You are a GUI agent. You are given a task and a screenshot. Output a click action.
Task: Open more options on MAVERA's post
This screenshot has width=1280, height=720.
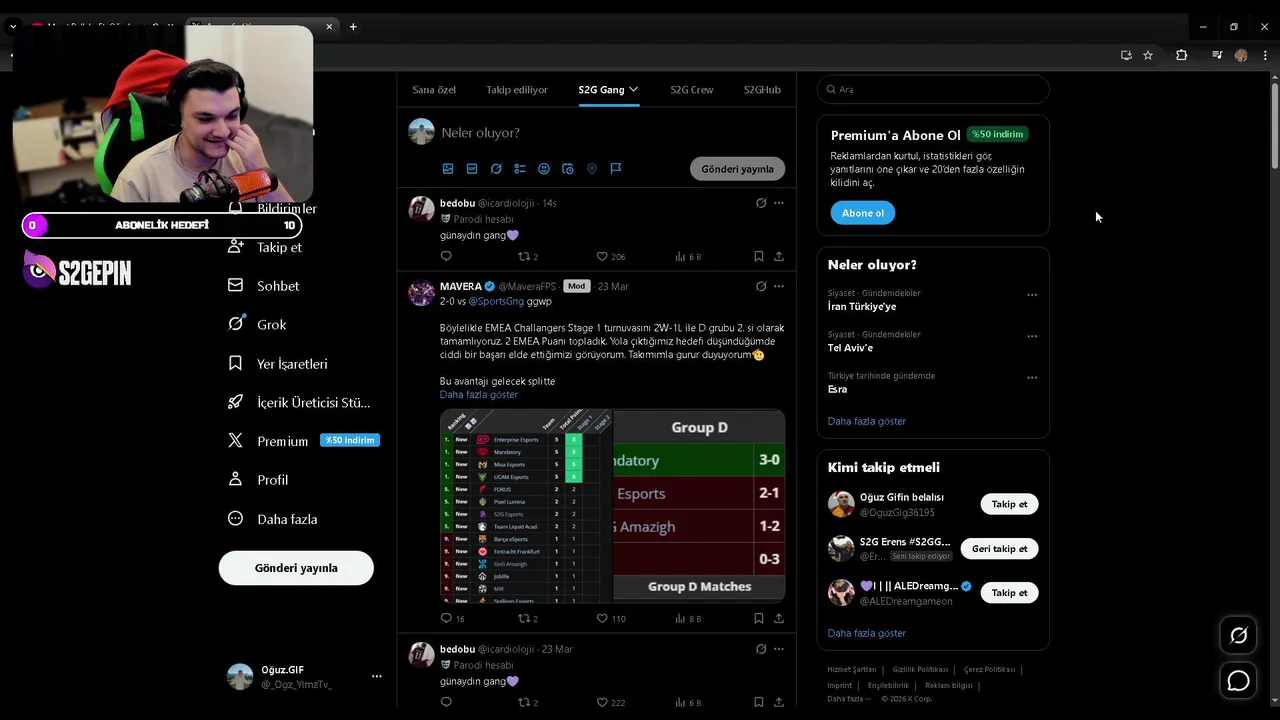click(x=779, y=286)
